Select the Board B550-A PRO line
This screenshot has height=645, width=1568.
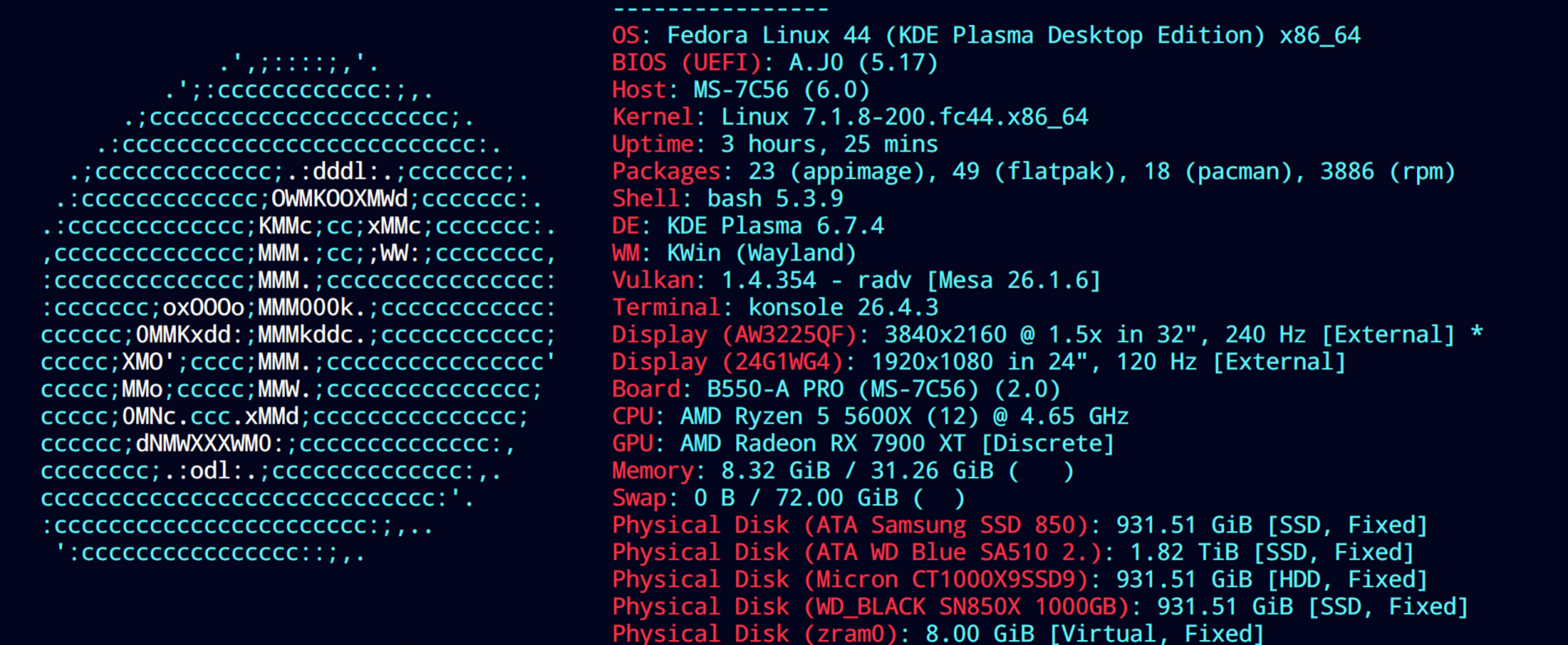tap(837, 389)
